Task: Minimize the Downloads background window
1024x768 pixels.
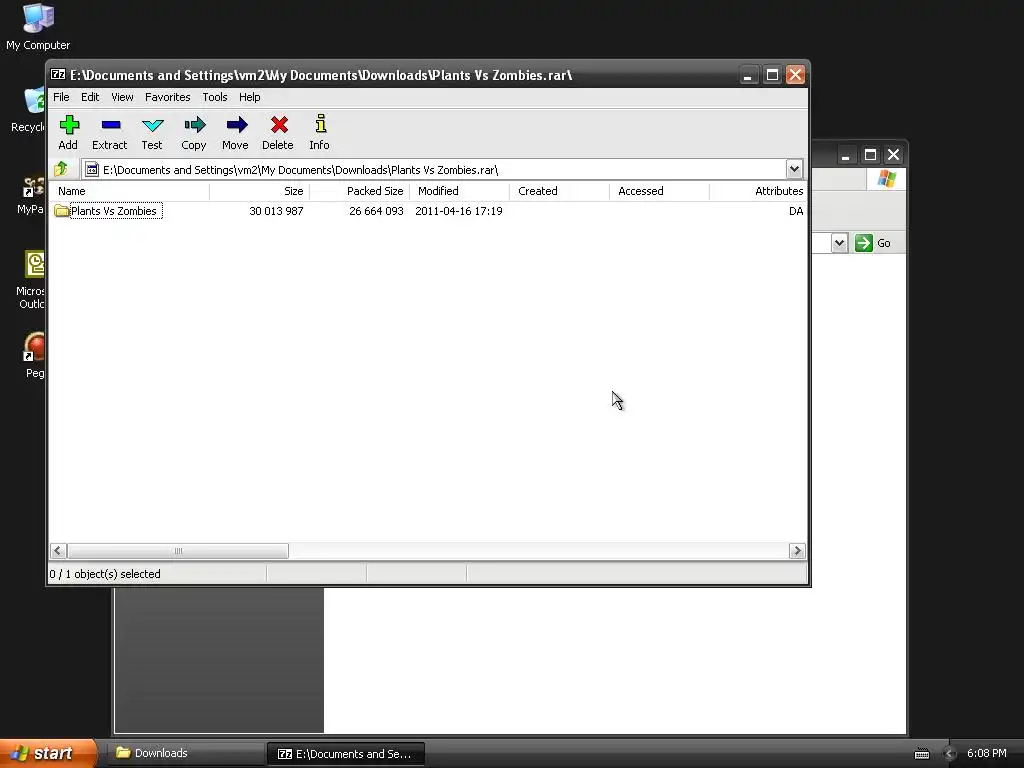Action: [x=846, y=155]
